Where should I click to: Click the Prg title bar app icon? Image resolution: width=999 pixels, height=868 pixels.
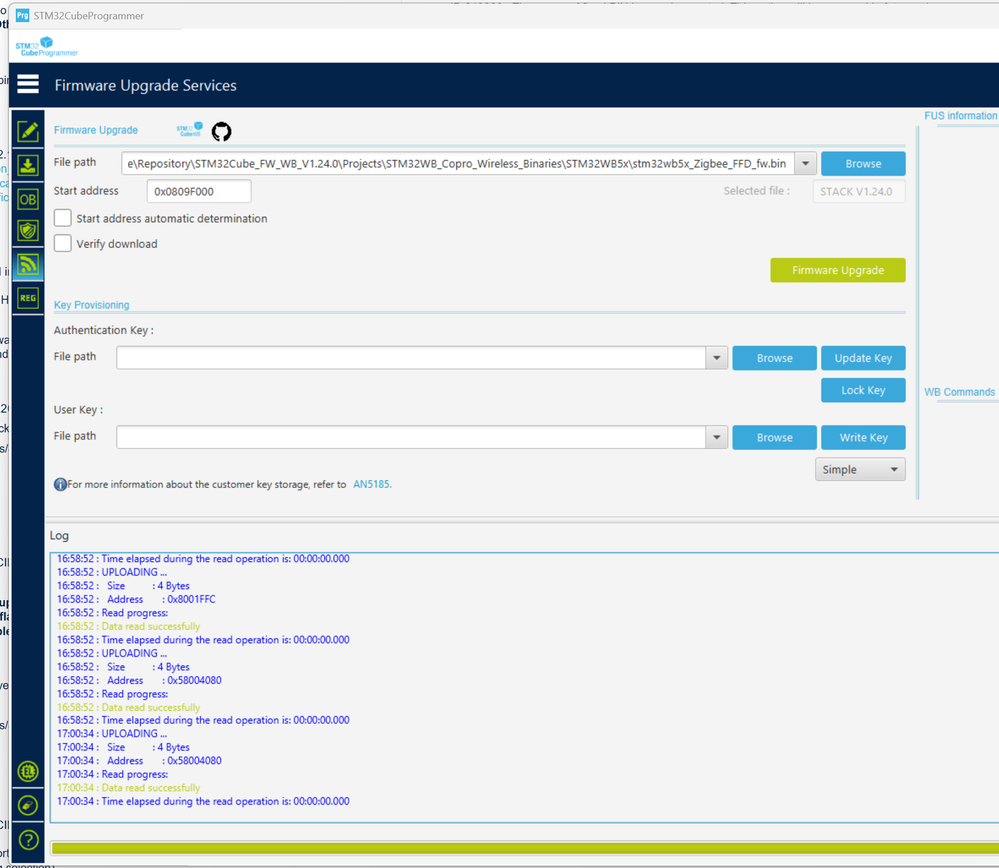22,15
